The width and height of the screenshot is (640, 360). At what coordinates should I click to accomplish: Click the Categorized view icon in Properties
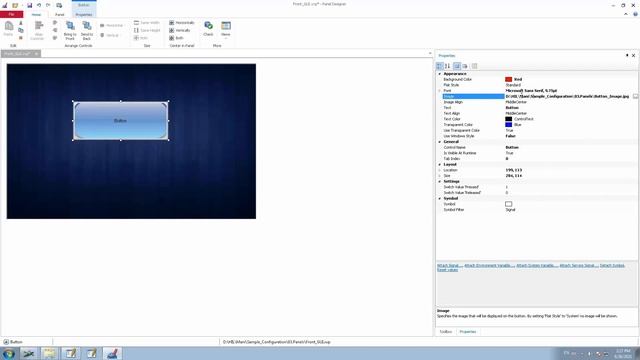[x=440, y=66]
